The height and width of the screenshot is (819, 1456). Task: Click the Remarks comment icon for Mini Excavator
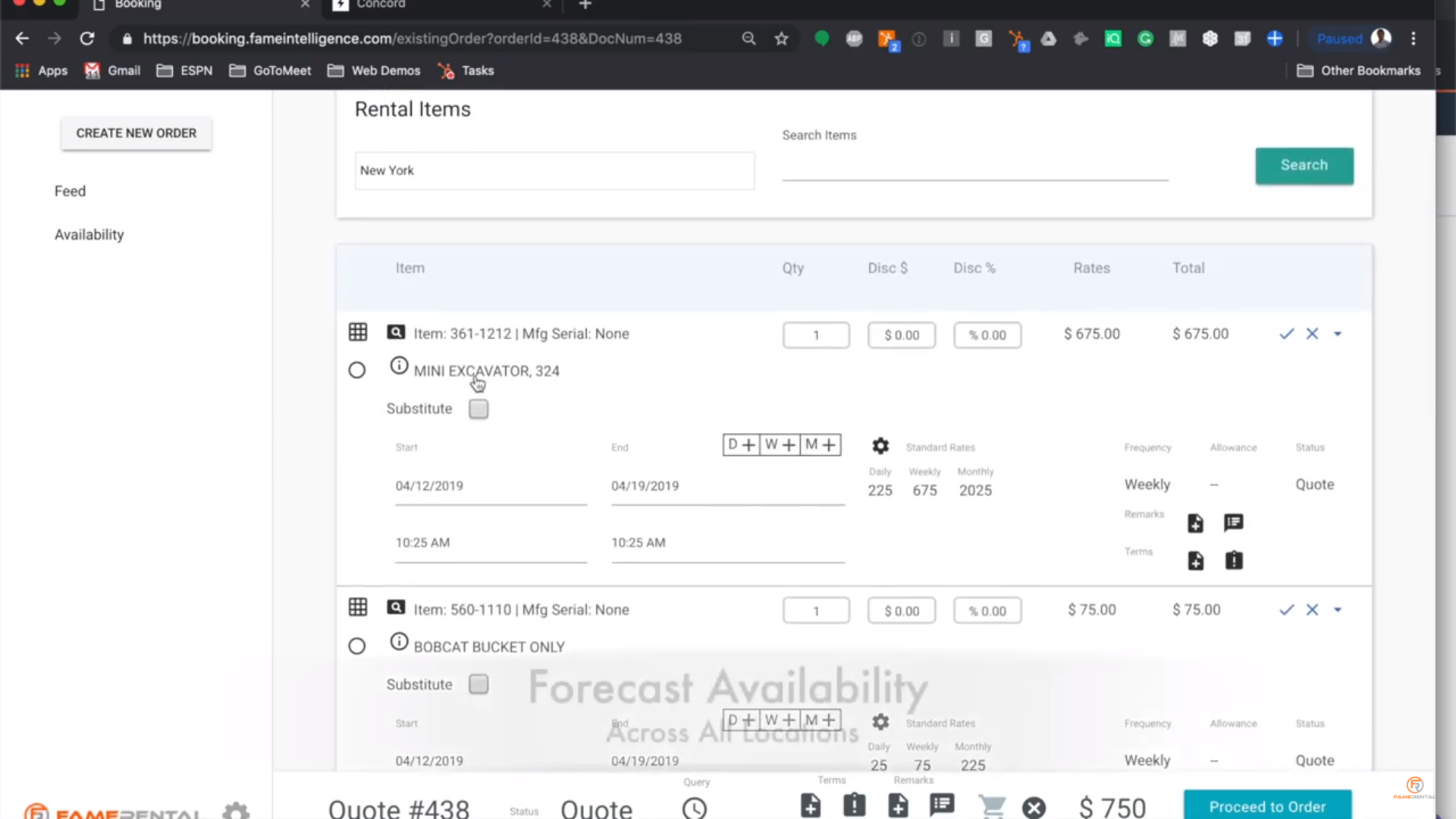pos(1234,522)
